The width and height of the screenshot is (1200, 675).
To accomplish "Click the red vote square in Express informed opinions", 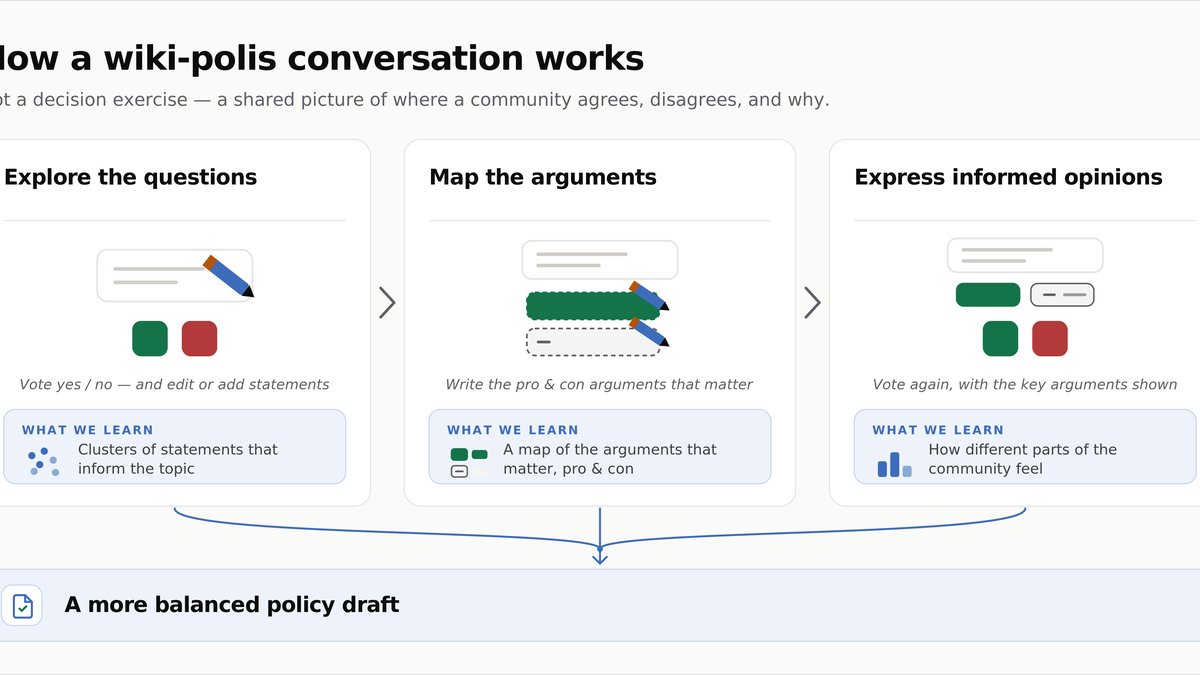I will coord(1050,339).
